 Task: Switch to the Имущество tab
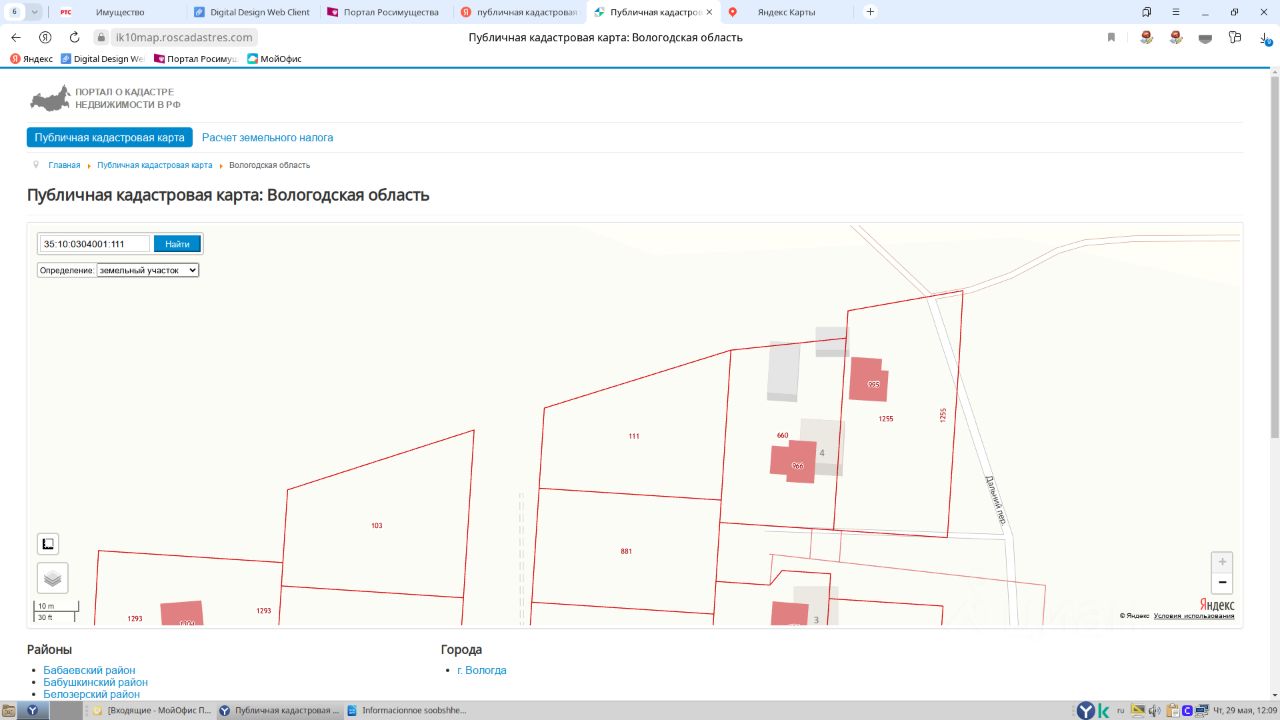tap(118, 12)
